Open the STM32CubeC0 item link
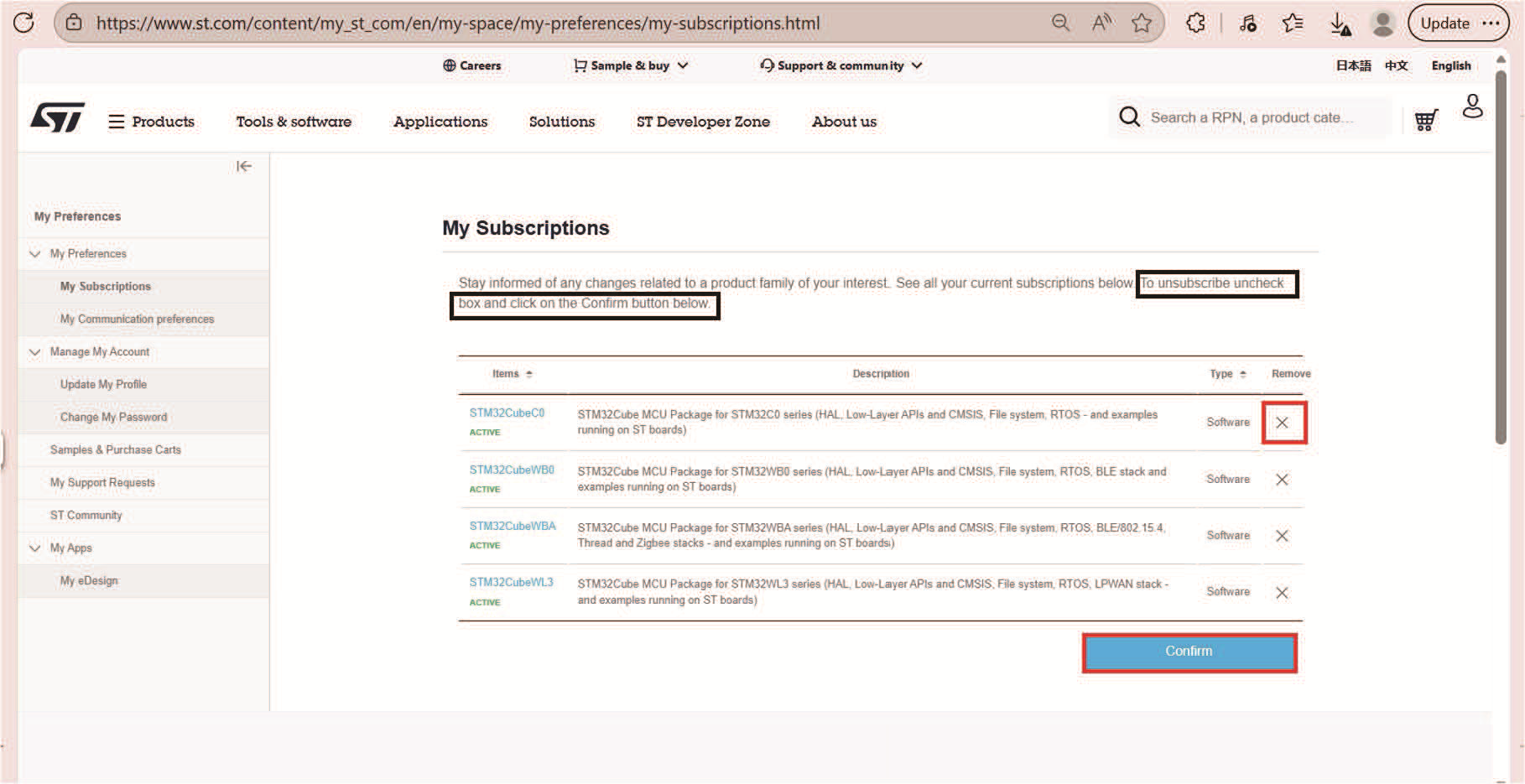Image resolution: width=1525 pixels, height=784 pixels. pyautogui.click(x=507, y=413)
